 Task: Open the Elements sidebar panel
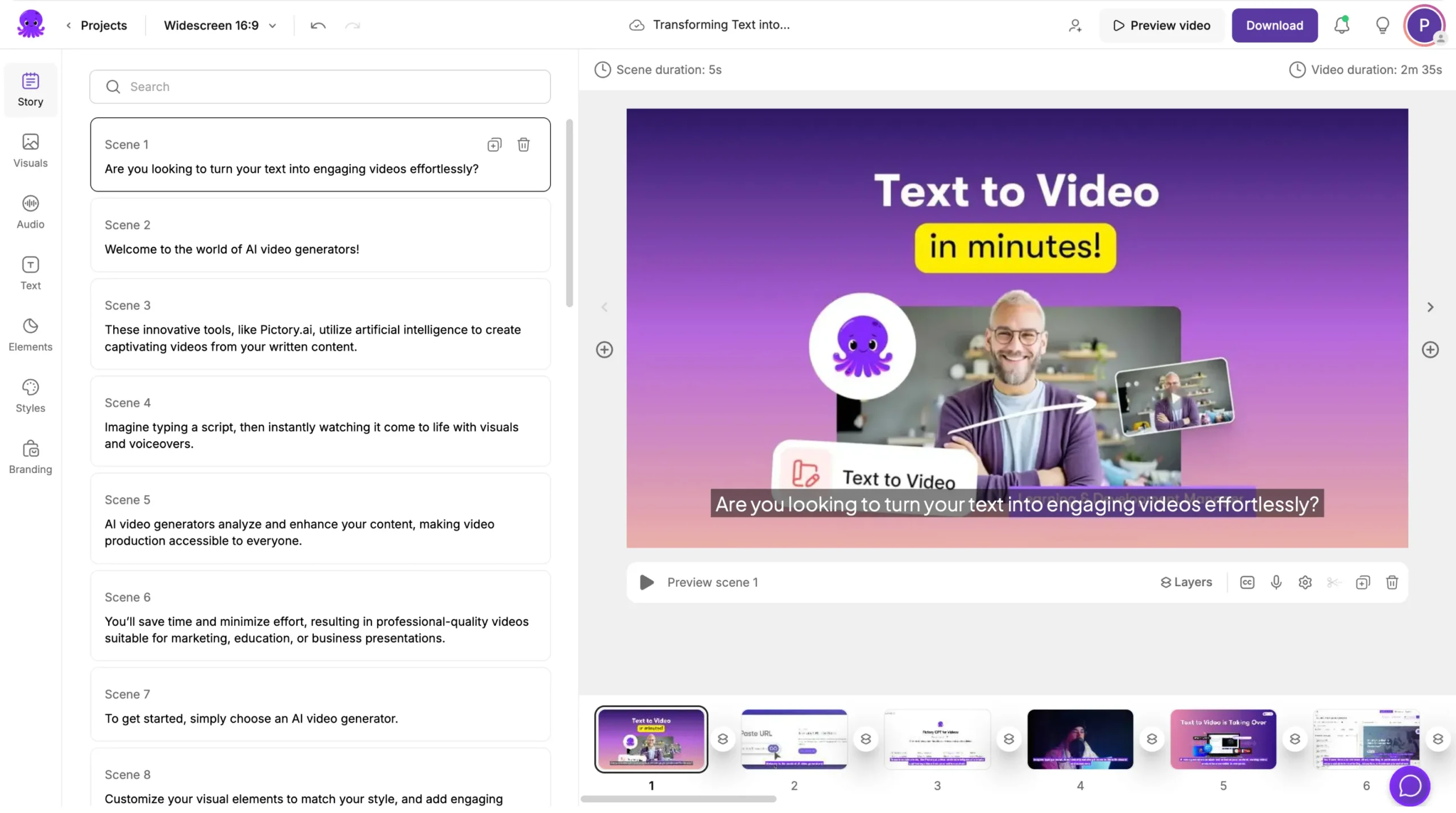tap(30, 335)
